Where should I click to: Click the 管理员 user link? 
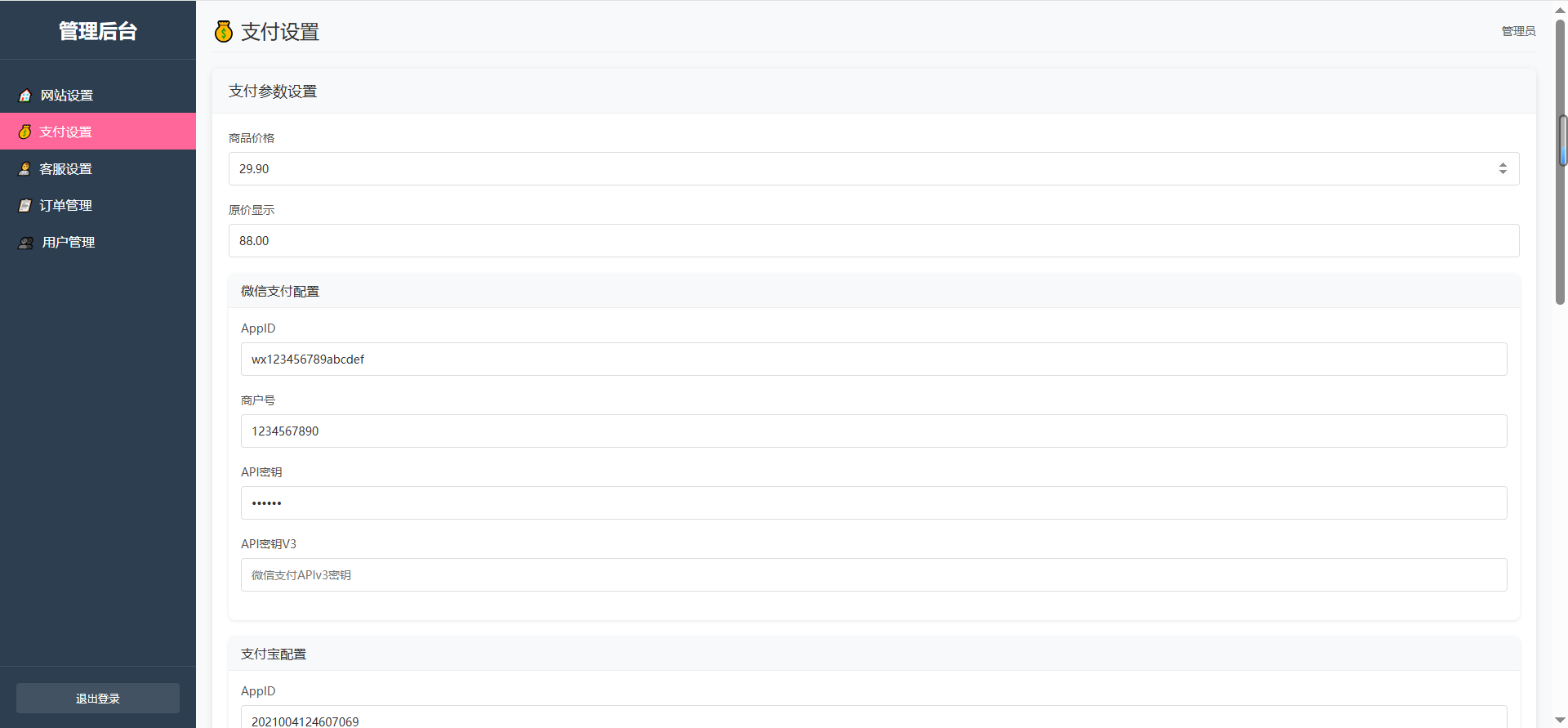point(1518,31)
